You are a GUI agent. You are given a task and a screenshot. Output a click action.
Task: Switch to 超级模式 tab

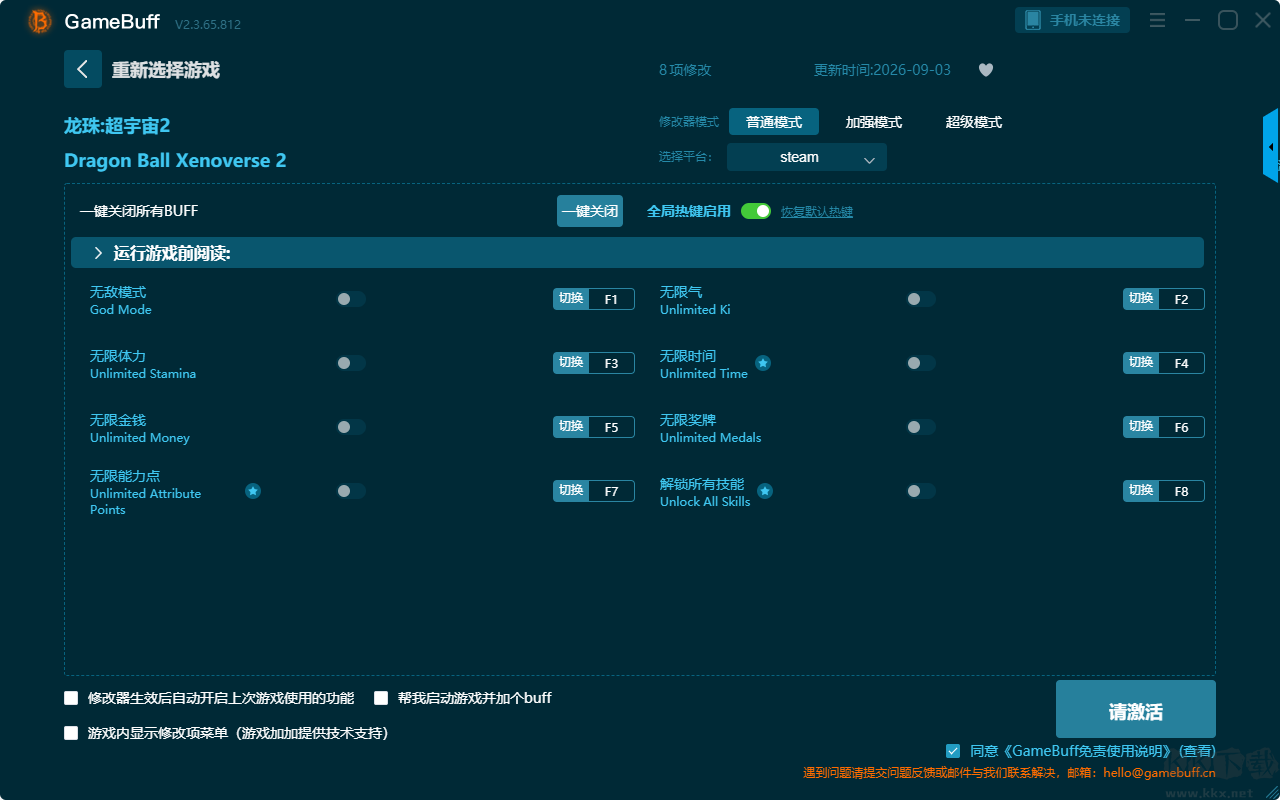(974, 122)
